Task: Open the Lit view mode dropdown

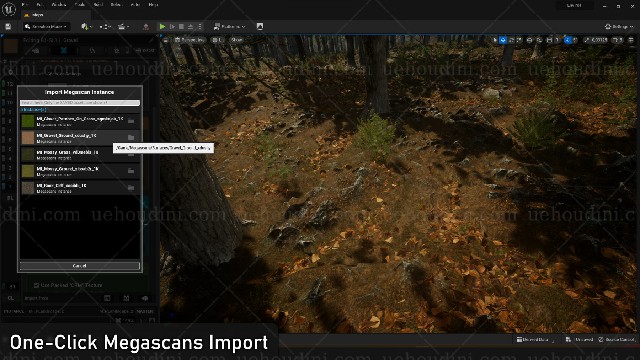Action: tap(218, 40)
